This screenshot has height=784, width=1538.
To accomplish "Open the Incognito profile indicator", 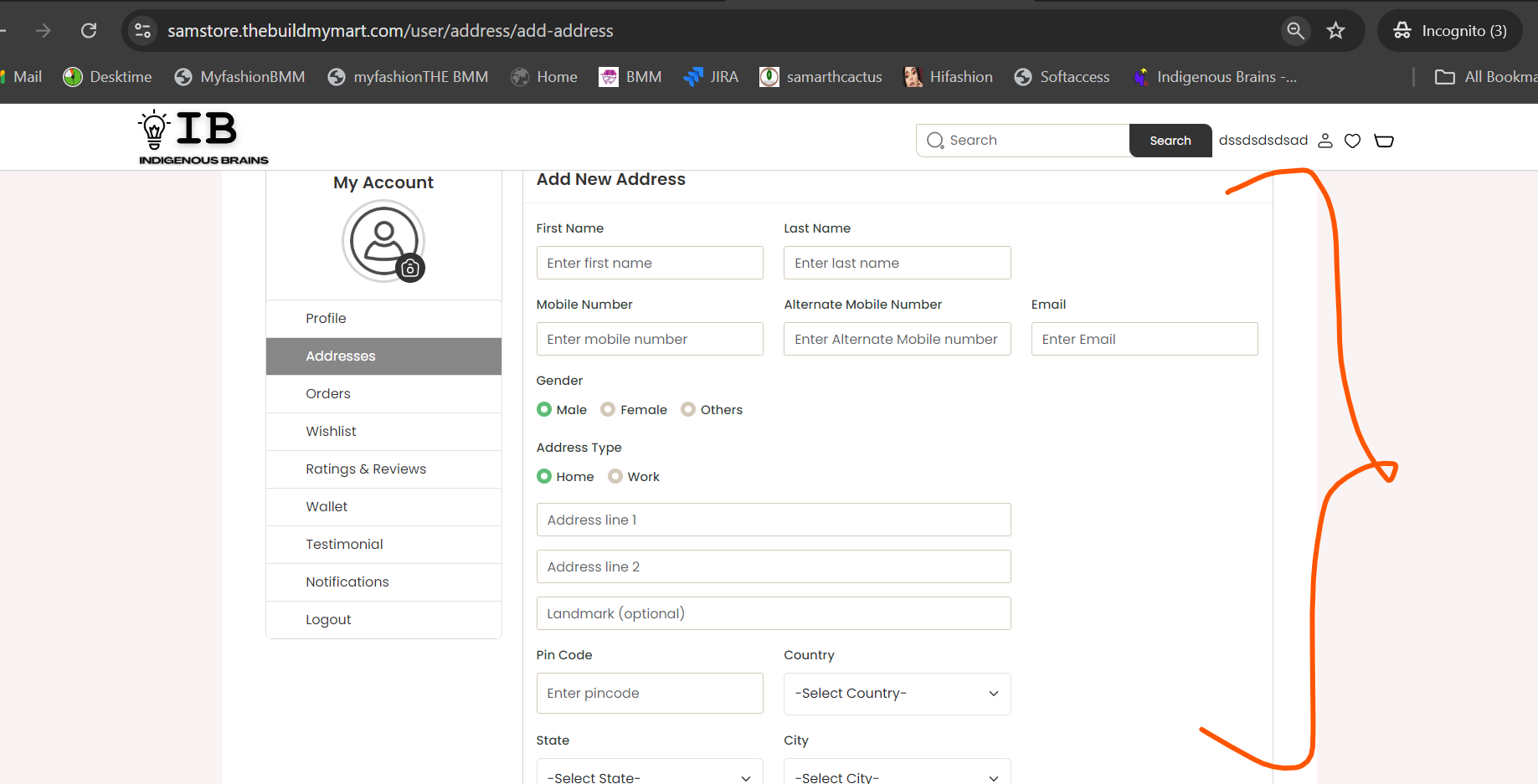I will tap(1450, 31).
